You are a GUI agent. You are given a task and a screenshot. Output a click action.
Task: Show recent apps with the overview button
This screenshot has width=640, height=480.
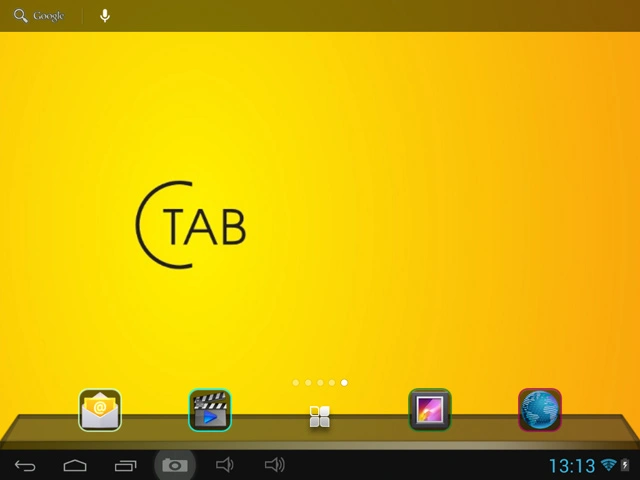pos(125,465)
